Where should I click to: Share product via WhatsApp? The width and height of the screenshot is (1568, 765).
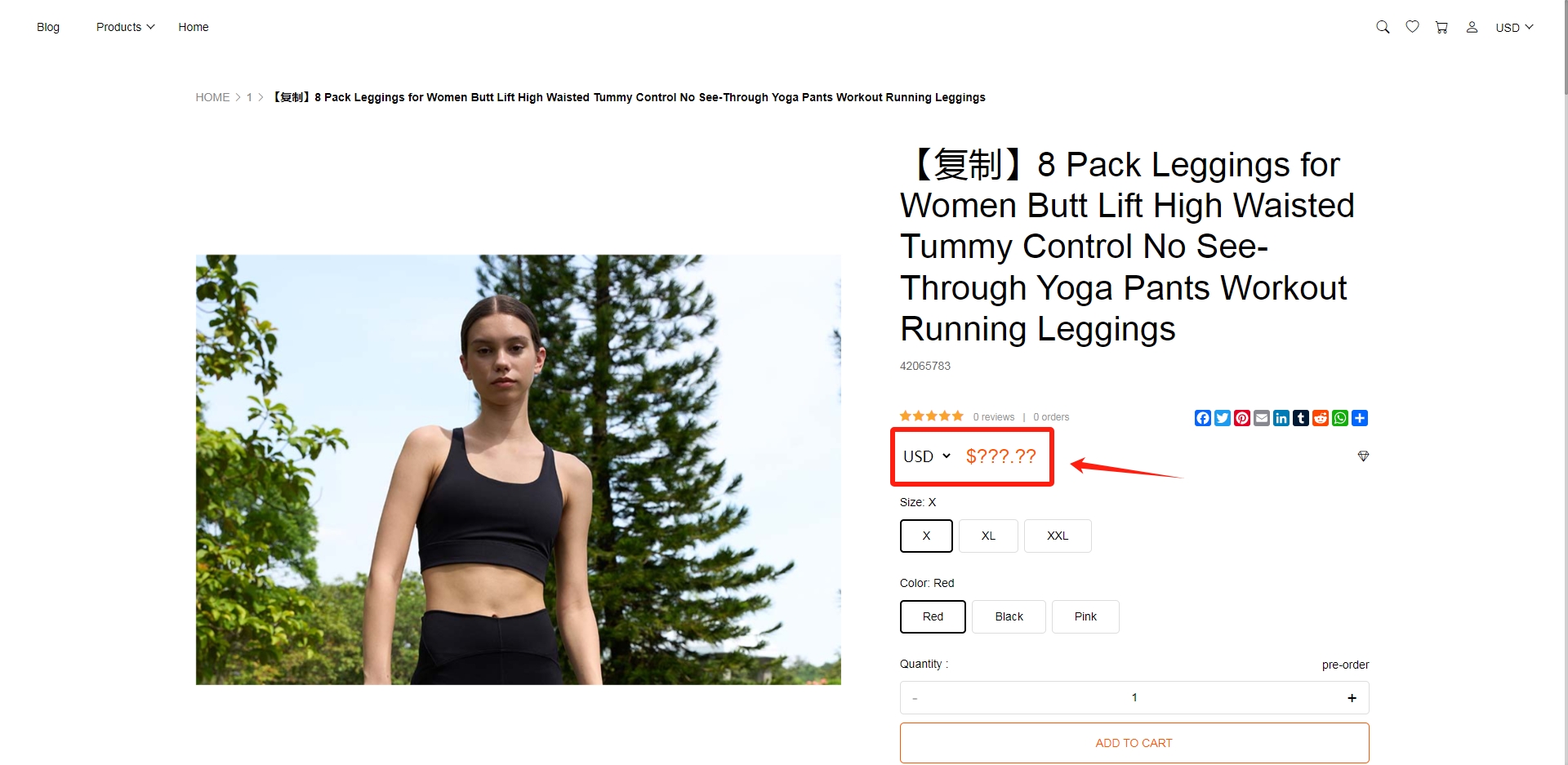pyautogui.click(x=1340, y=418)
